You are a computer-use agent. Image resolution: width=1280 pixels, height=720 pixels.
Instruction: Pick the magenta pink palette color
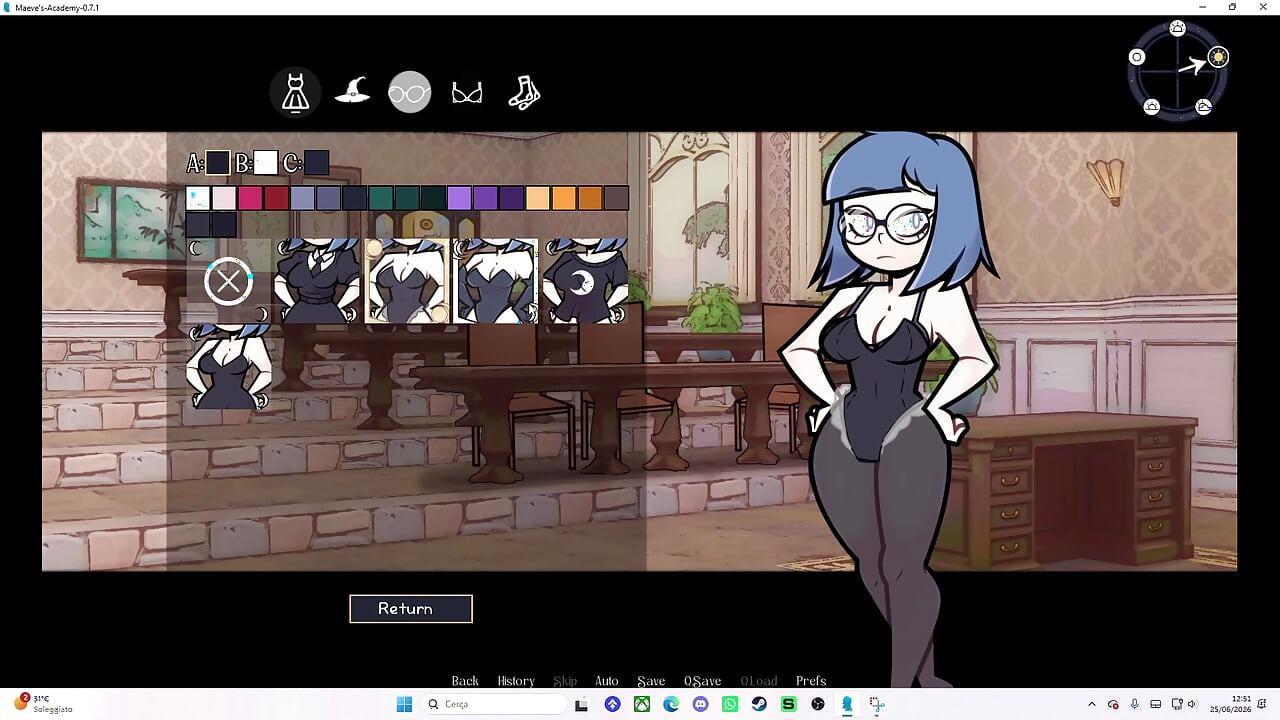250,198
